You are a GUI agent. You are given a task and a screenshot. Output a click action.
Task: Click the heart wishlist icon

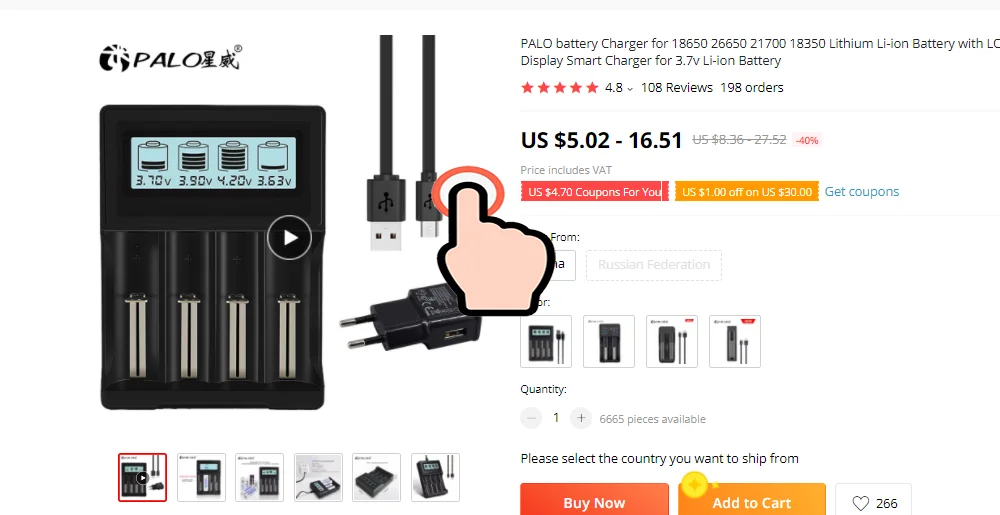click(860, 504)
